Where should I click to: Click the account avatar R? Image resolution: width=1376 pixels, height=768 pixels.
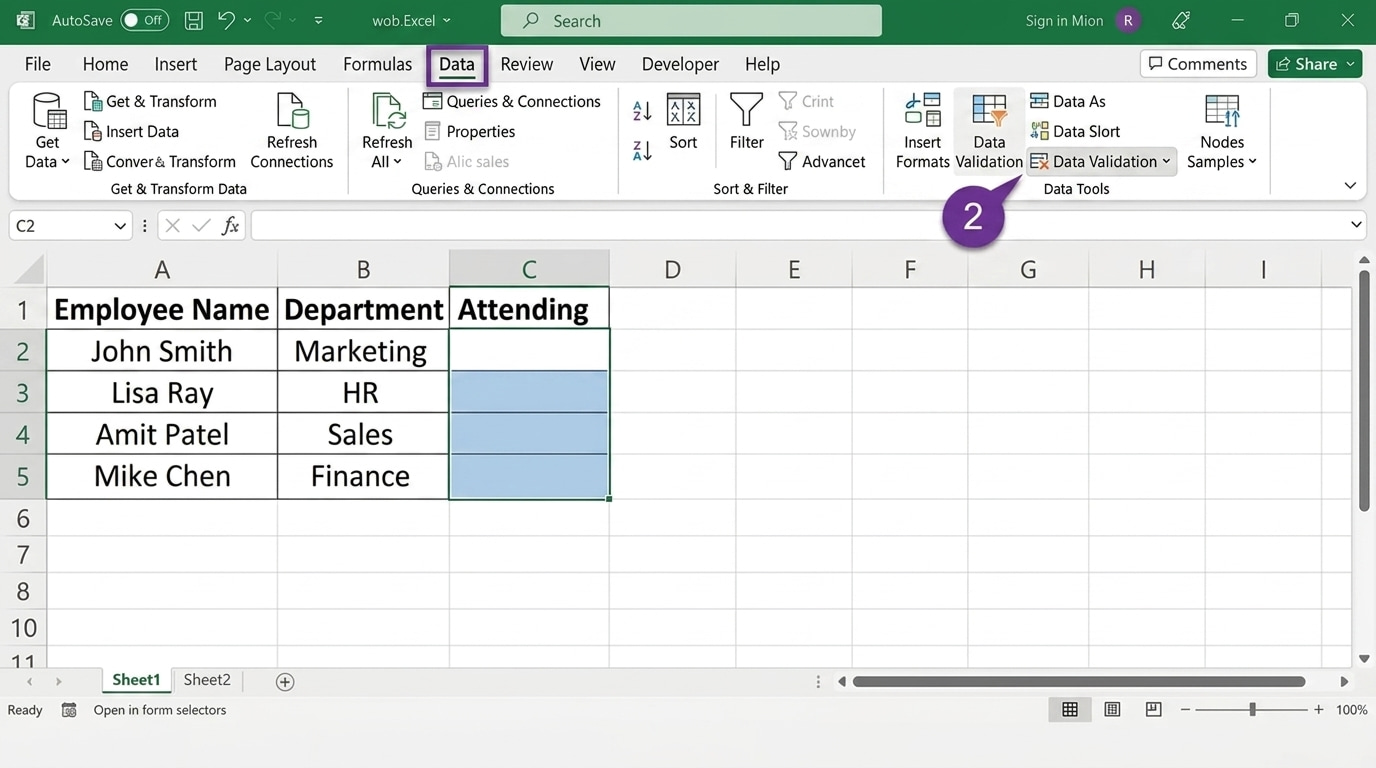point(1129,20)
